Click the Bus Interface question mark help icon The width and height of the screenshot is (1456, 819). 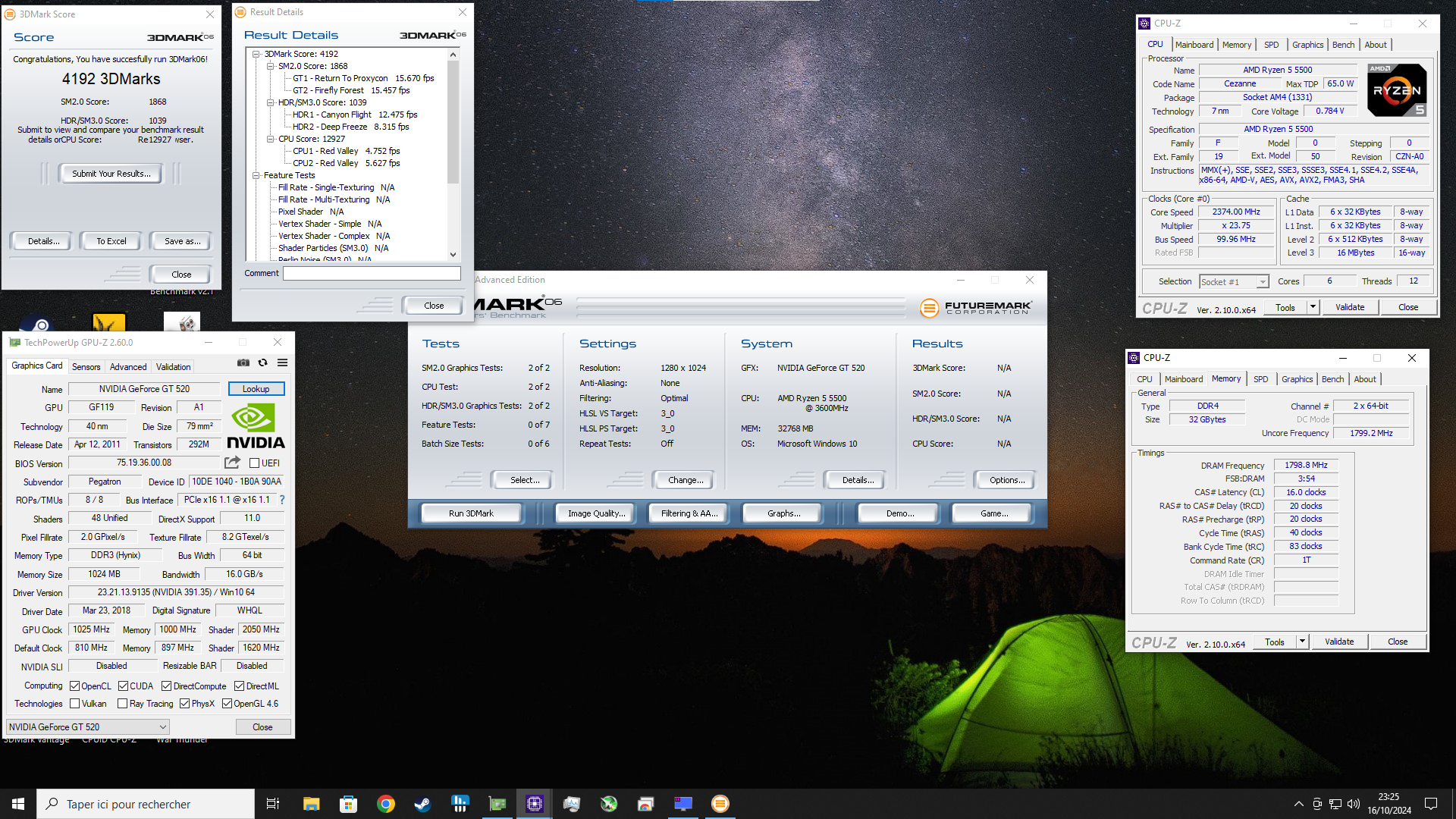(282, 500)
